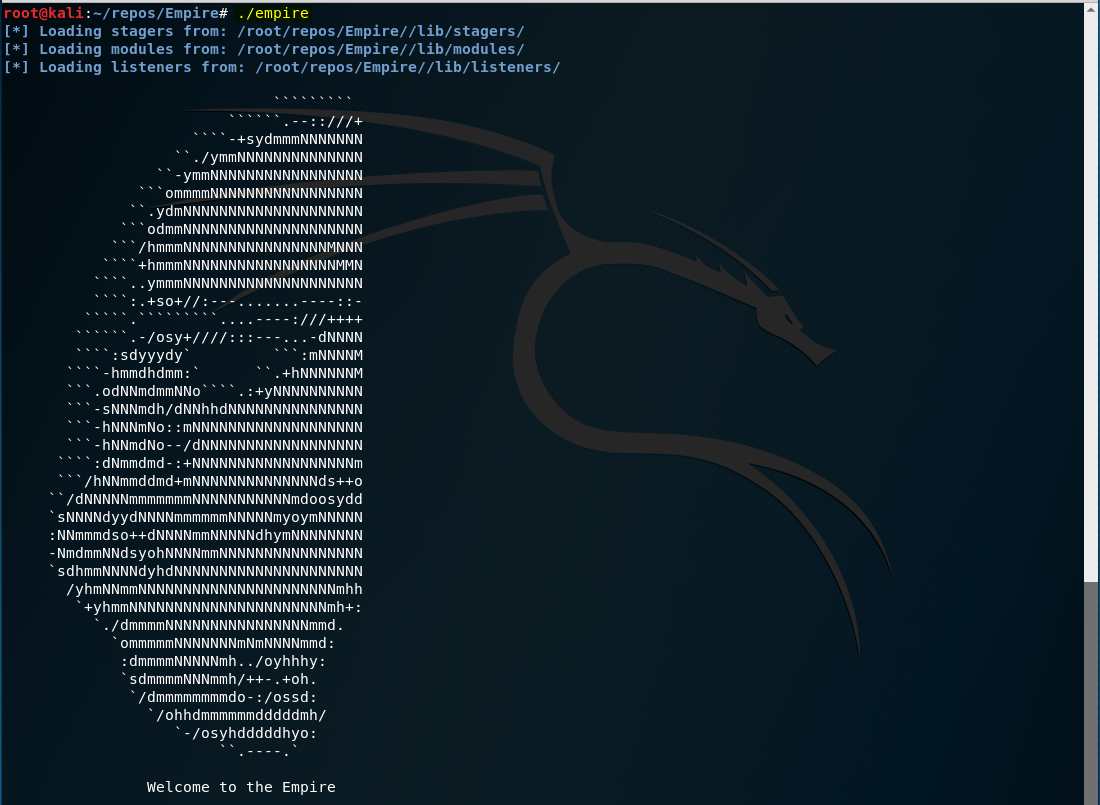Click the [*] marker on the stagers line
This screenshot has width=1100, height=805.
pos(16,31)
